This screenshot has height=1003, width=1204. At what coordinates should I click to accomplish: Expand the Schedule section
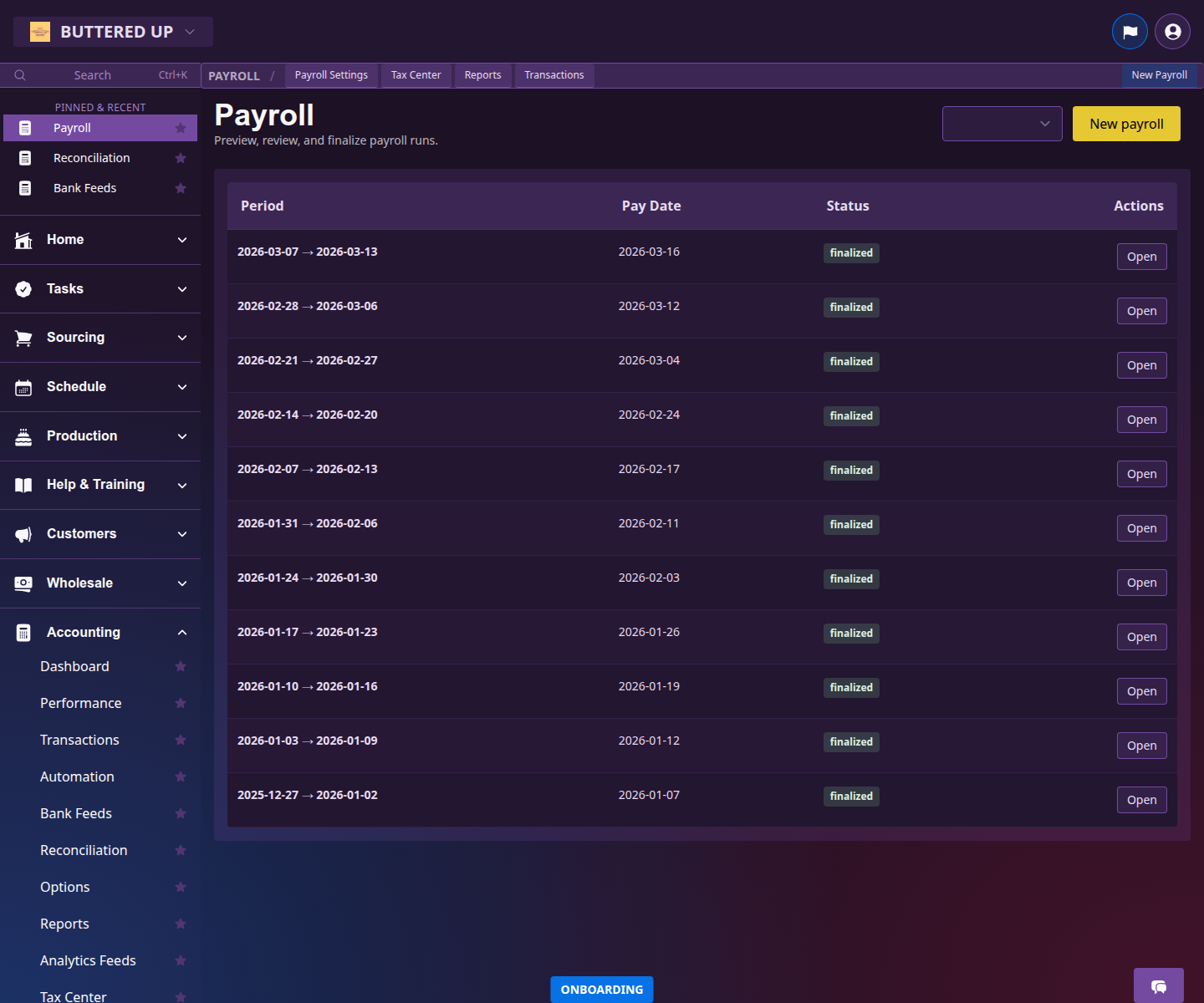tap(182, 386)
